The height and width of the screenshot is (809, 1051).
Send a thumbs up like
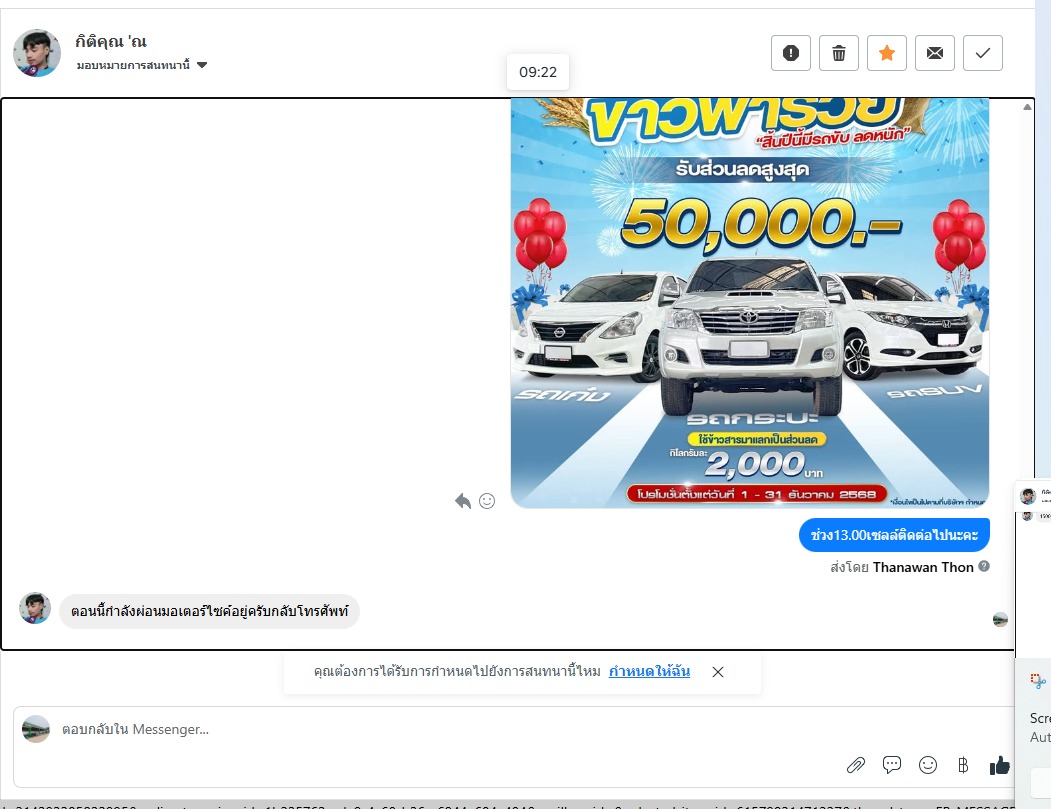pyautogui.click(x=999, y=765)
